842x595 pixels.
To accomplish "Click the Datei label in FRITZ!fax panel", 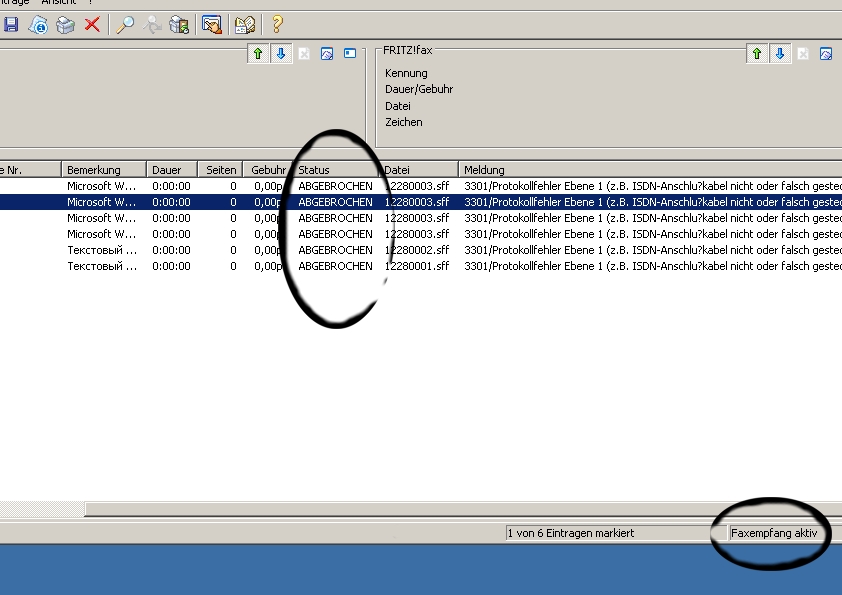I will [397, 106].
